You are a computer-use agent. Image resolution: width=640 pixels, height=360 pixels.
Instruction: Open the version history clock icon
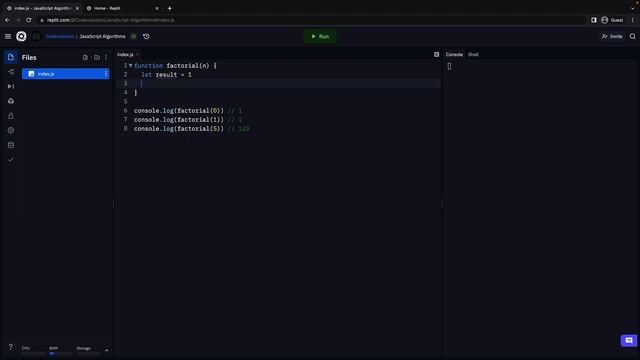[146, 36]
